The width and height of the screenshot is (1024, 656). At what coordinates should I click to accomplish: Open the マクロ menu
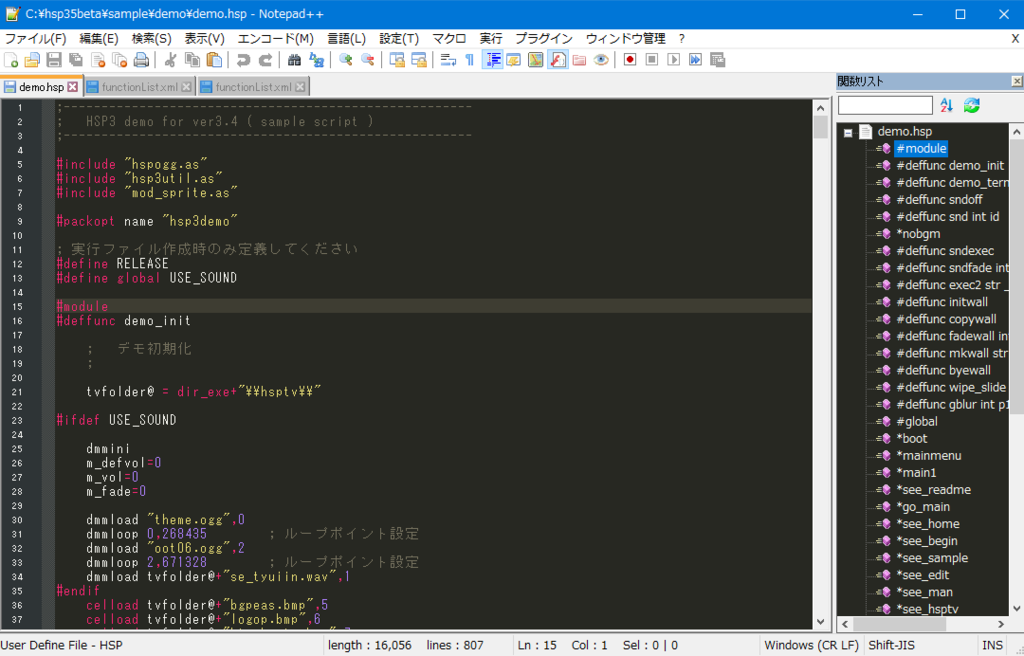click(x=449, y=39)
